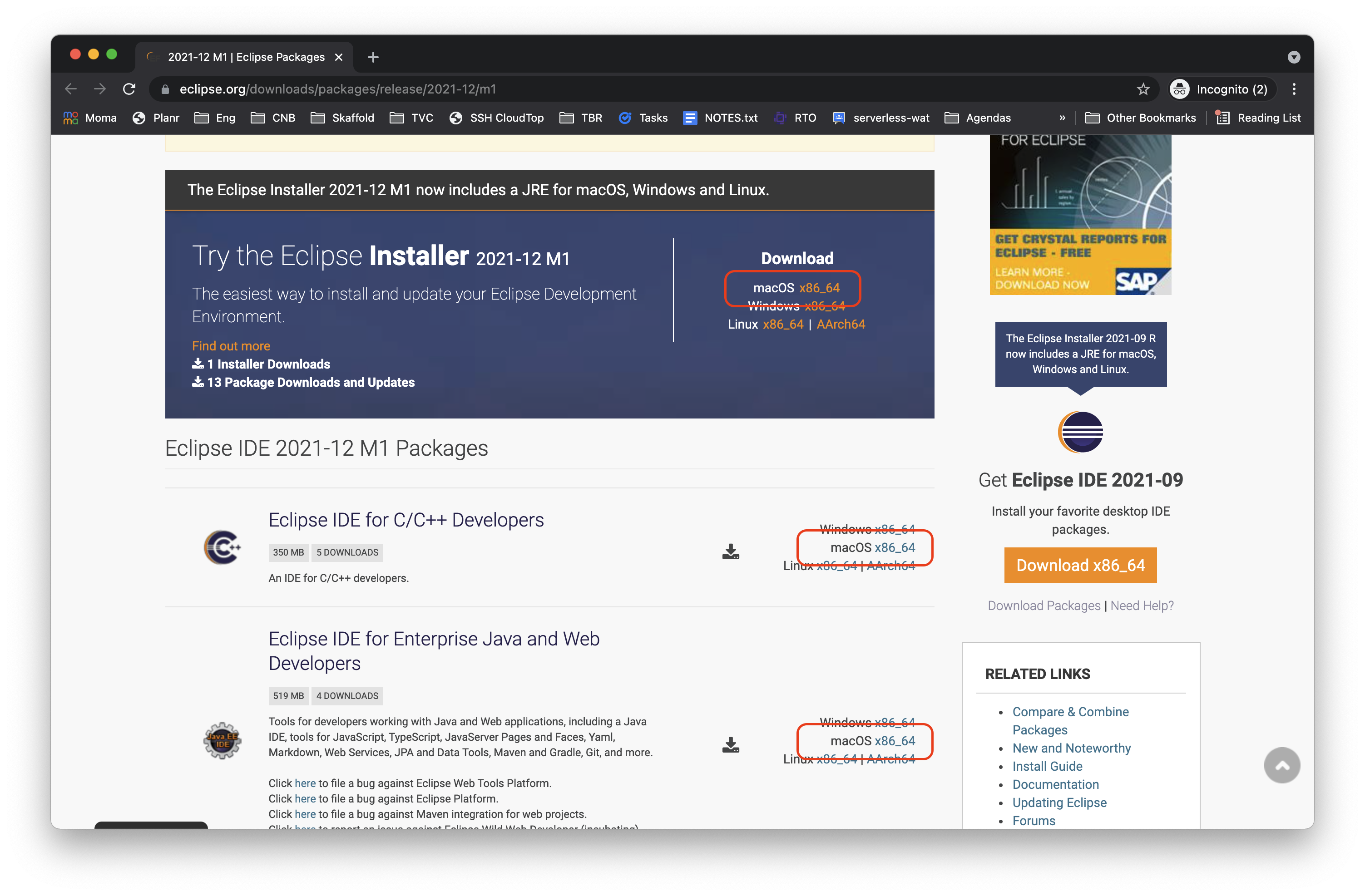Open the Other Bookmarks folder

pos(1141,118)
